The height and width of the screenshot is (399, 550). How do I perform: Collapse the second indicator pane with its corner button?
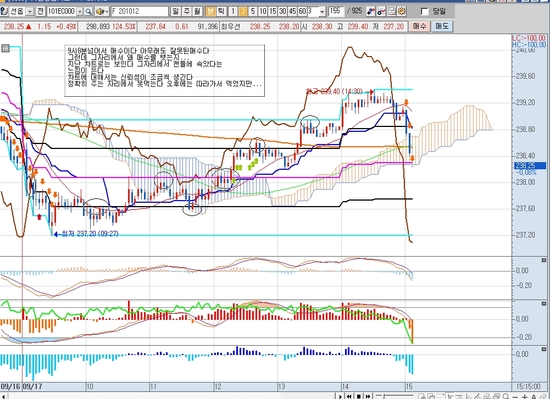(x=544, y=304)
